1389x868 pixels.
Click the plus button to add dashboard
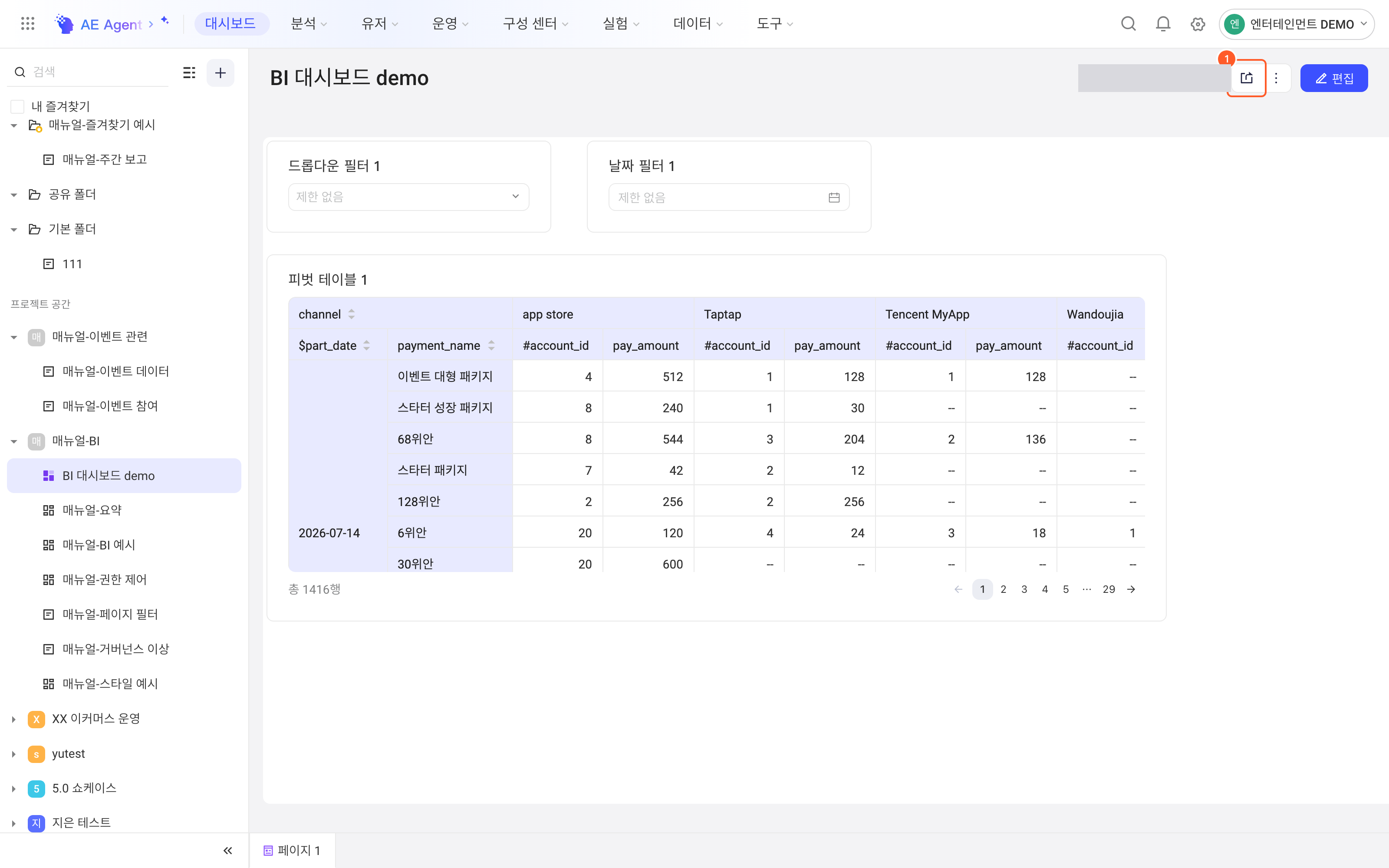[221, 73]
